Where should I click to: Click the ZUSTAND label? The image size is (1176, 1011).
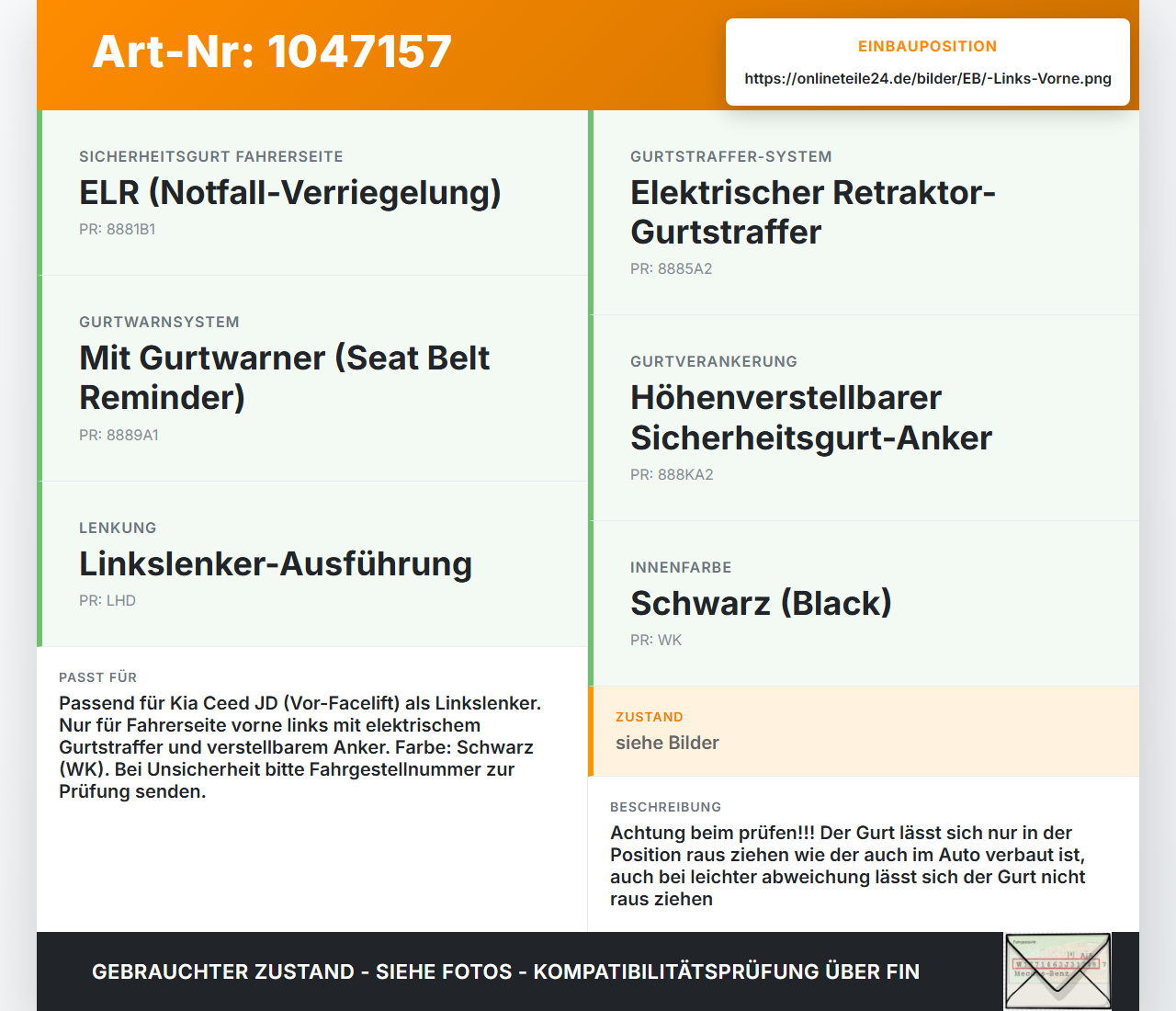[650, 717]
